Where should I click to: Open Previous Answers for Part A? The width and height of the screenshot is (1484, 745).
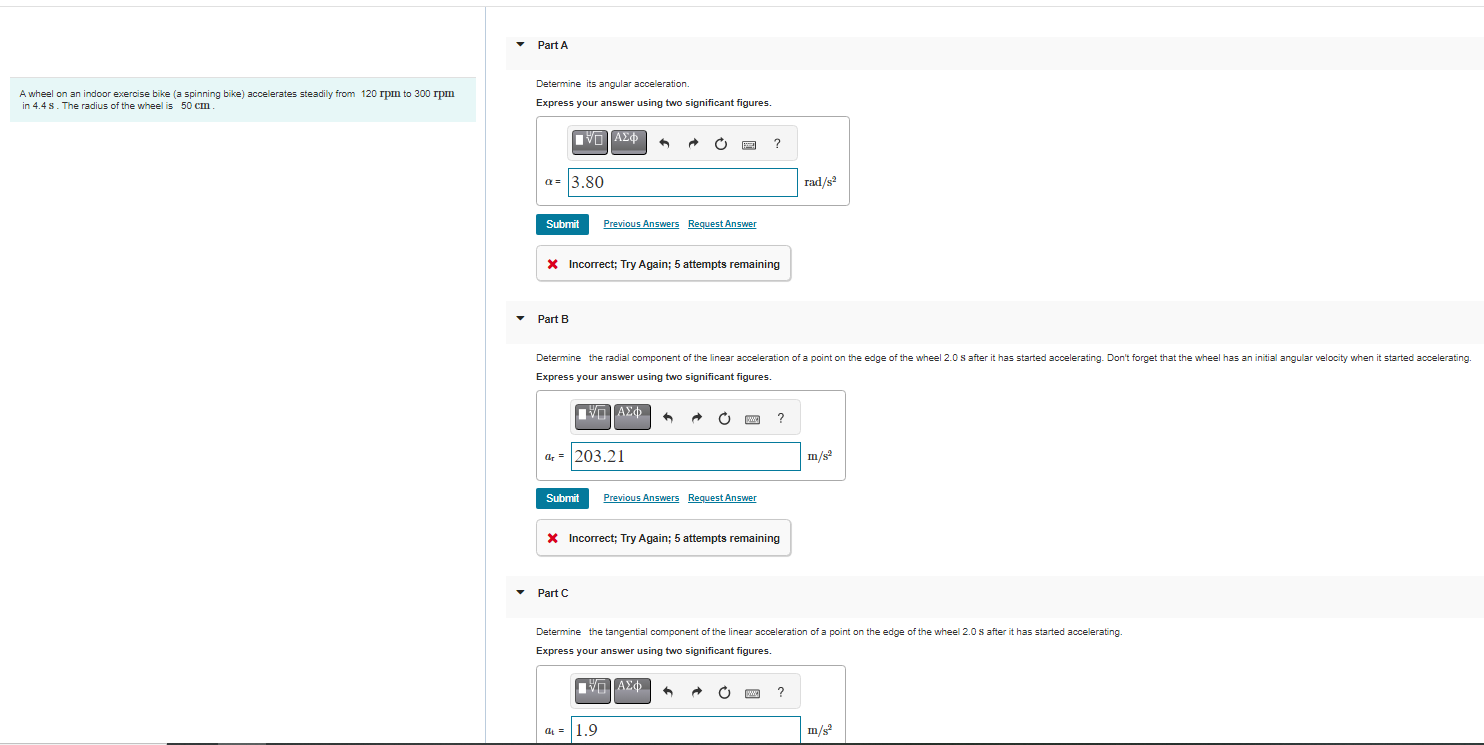pyautogui.click(x=641, y=223)
